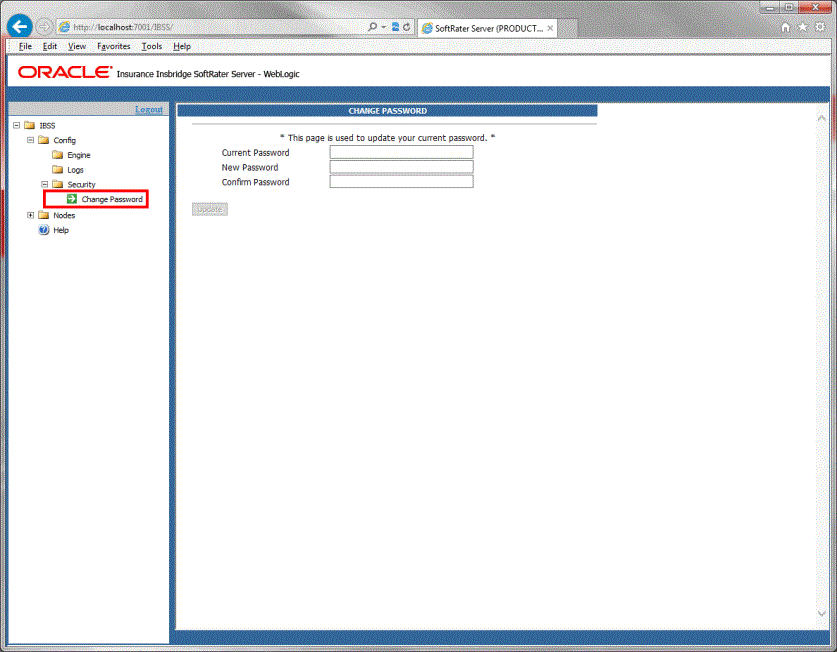Select IBSS in the tree
Image resolution: width=837 pixels, height=652 pixels.
[47, 125]
